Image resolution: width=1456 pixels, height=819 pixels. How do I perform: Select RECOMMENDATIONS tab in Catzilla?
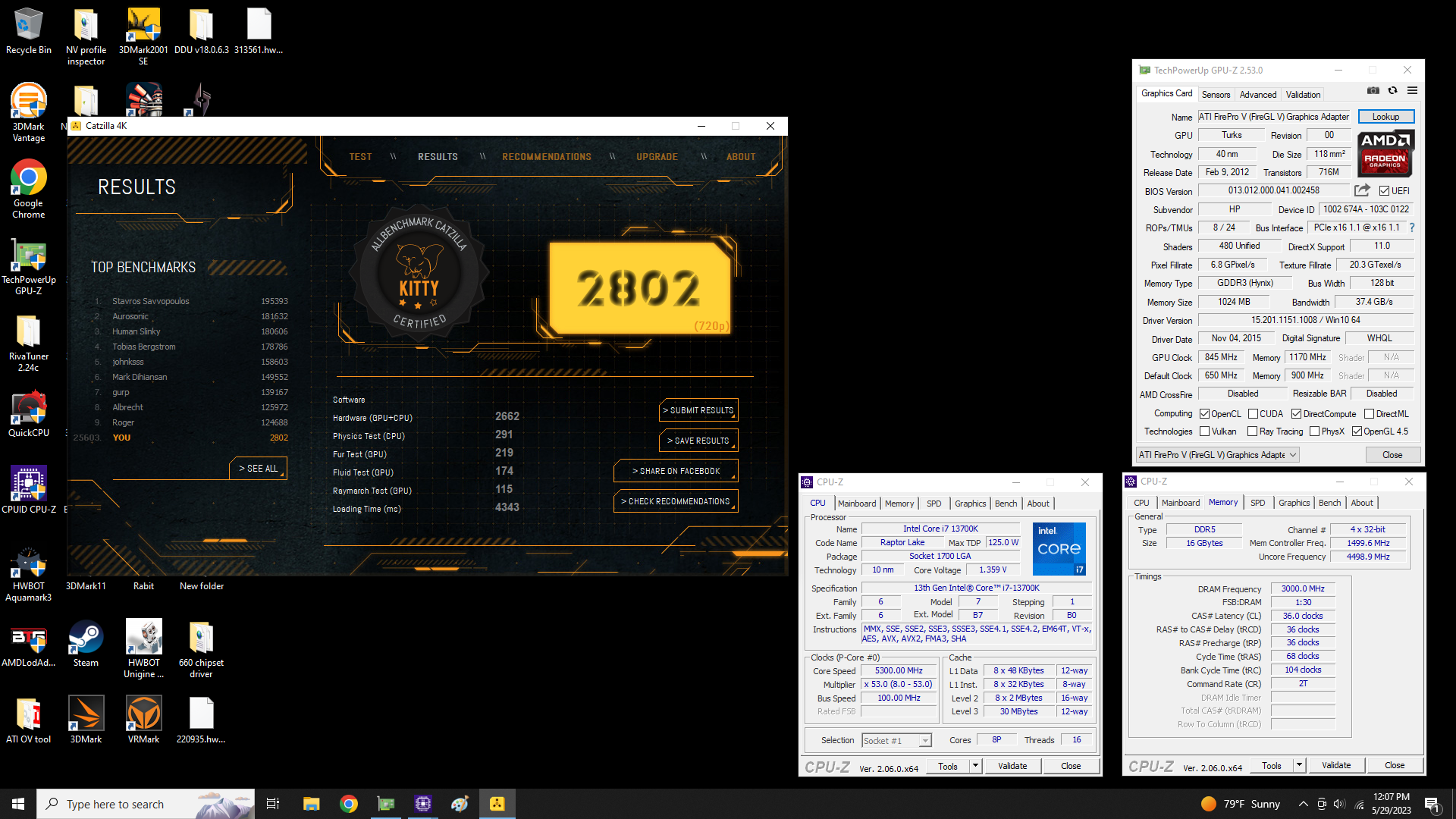click(546, 157)
